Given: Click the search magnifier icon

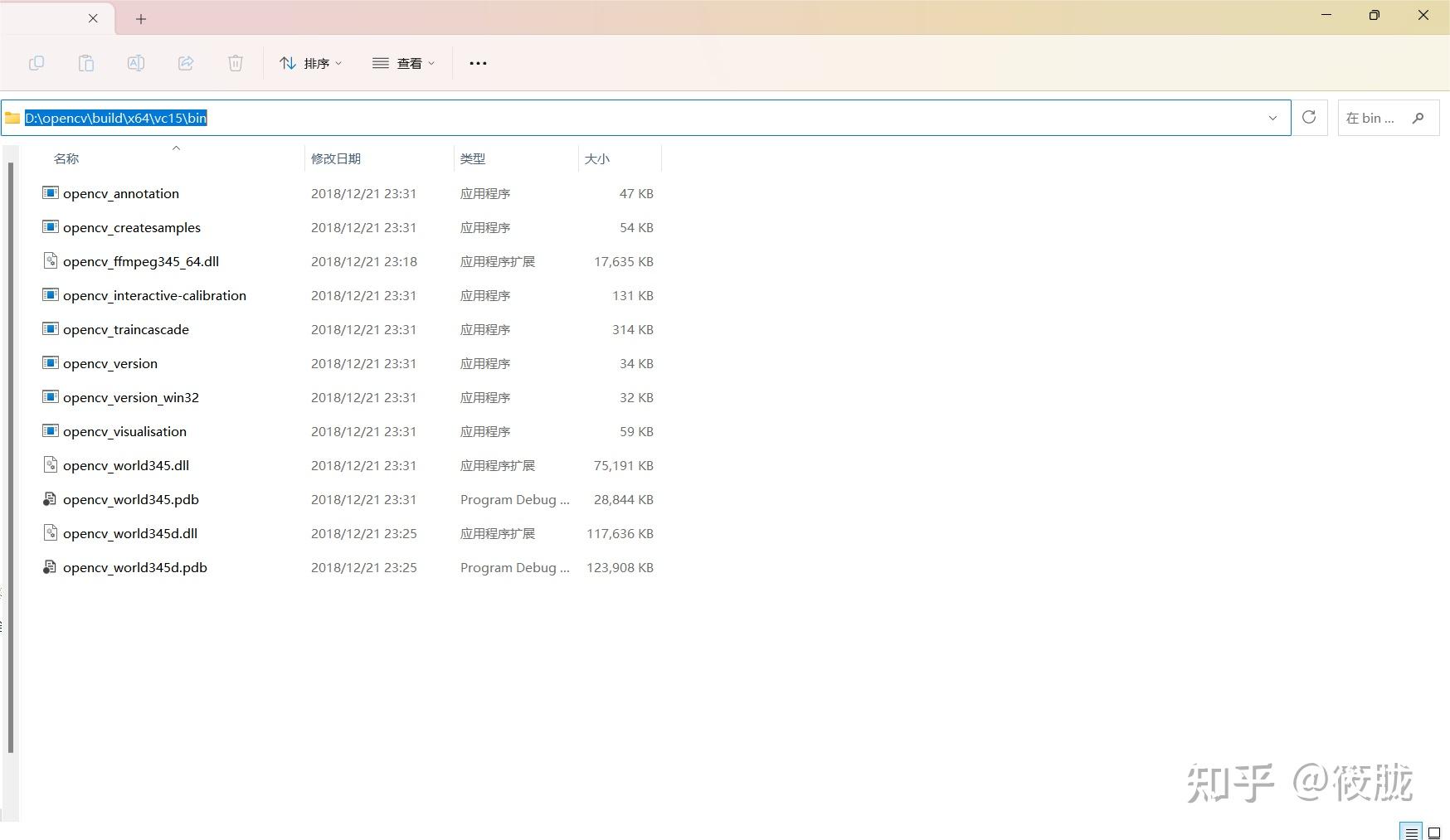Looking at the screenshot, I should click(x=1418, y=118).
